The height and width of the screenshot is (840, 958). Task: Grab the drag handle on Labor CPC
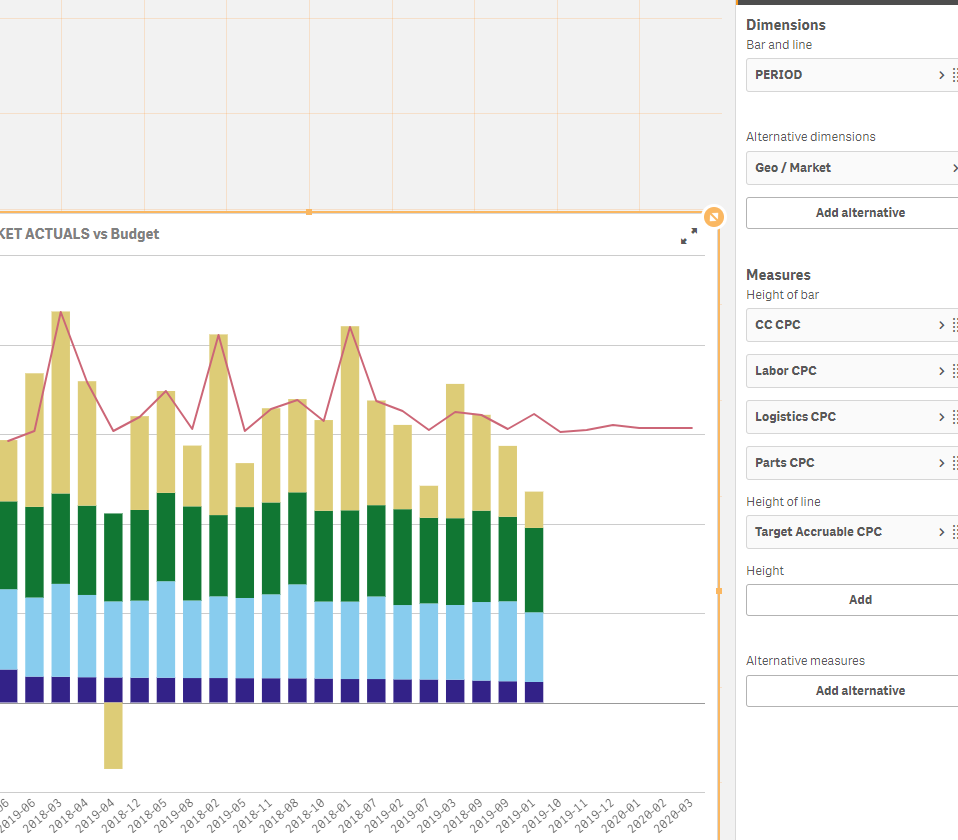[954, 371]
